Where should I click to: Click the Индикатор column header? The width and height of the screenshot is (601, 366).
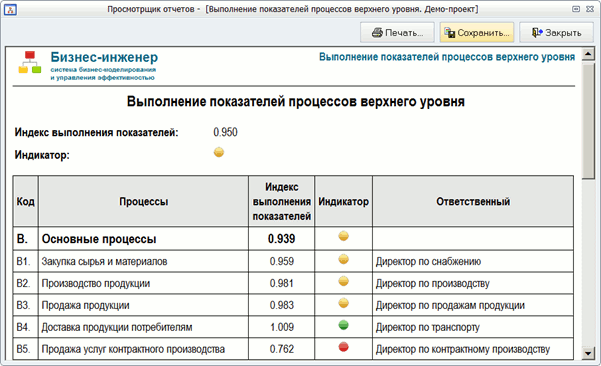343,201
